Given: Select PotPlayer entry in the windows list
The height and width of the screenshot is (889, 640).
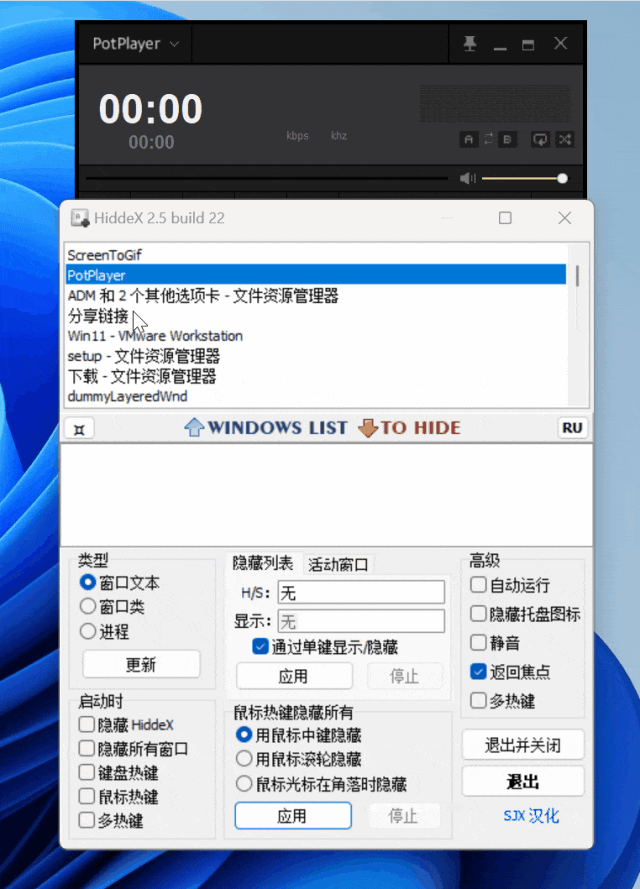Looking at the screenshot, I should point(316,276).
